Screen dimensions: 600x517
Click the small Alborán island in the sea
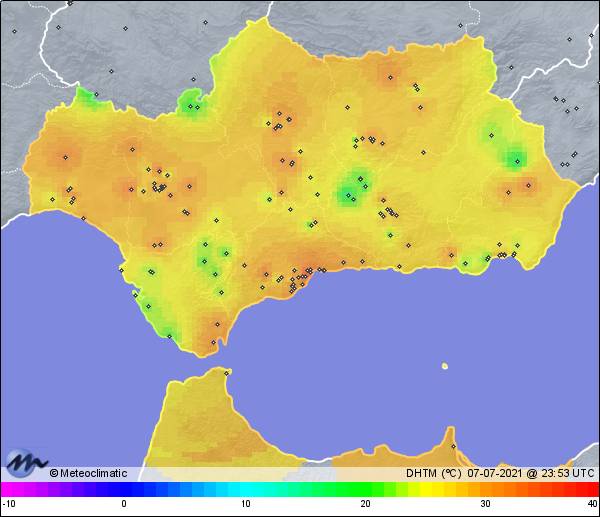click(x=445, y=366)
